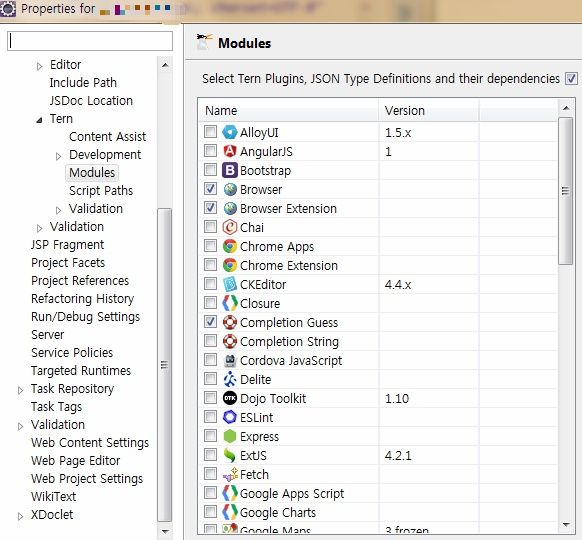Image resolution: width=582 pixels, height=540 pixels.
Task: Click the Fetch module icon
Action: click(x=230, y=474)
